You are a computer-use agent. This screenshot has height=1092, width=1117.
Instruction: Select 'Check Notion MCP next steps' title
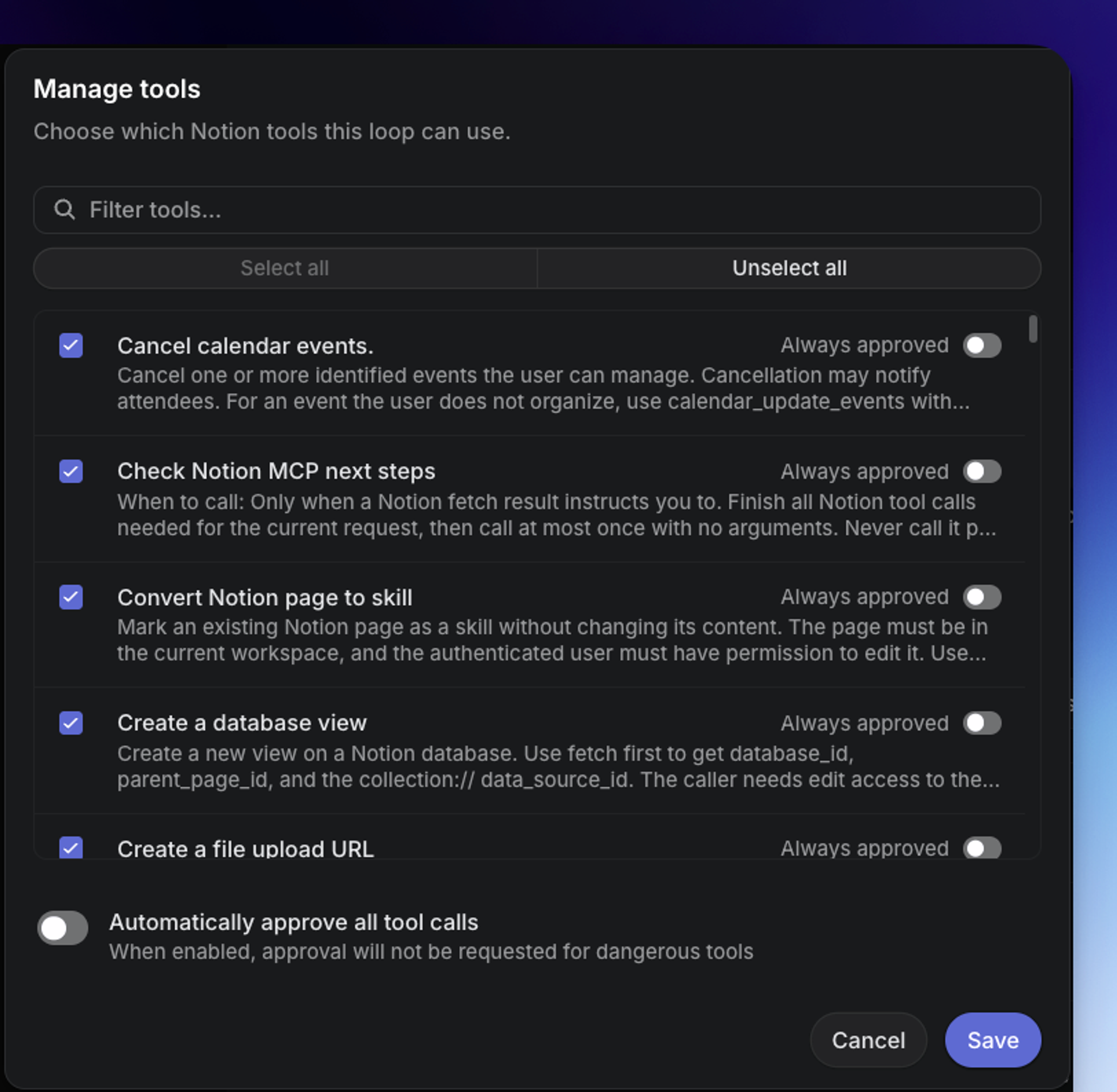pyautogui.click(x=277, y=472)
